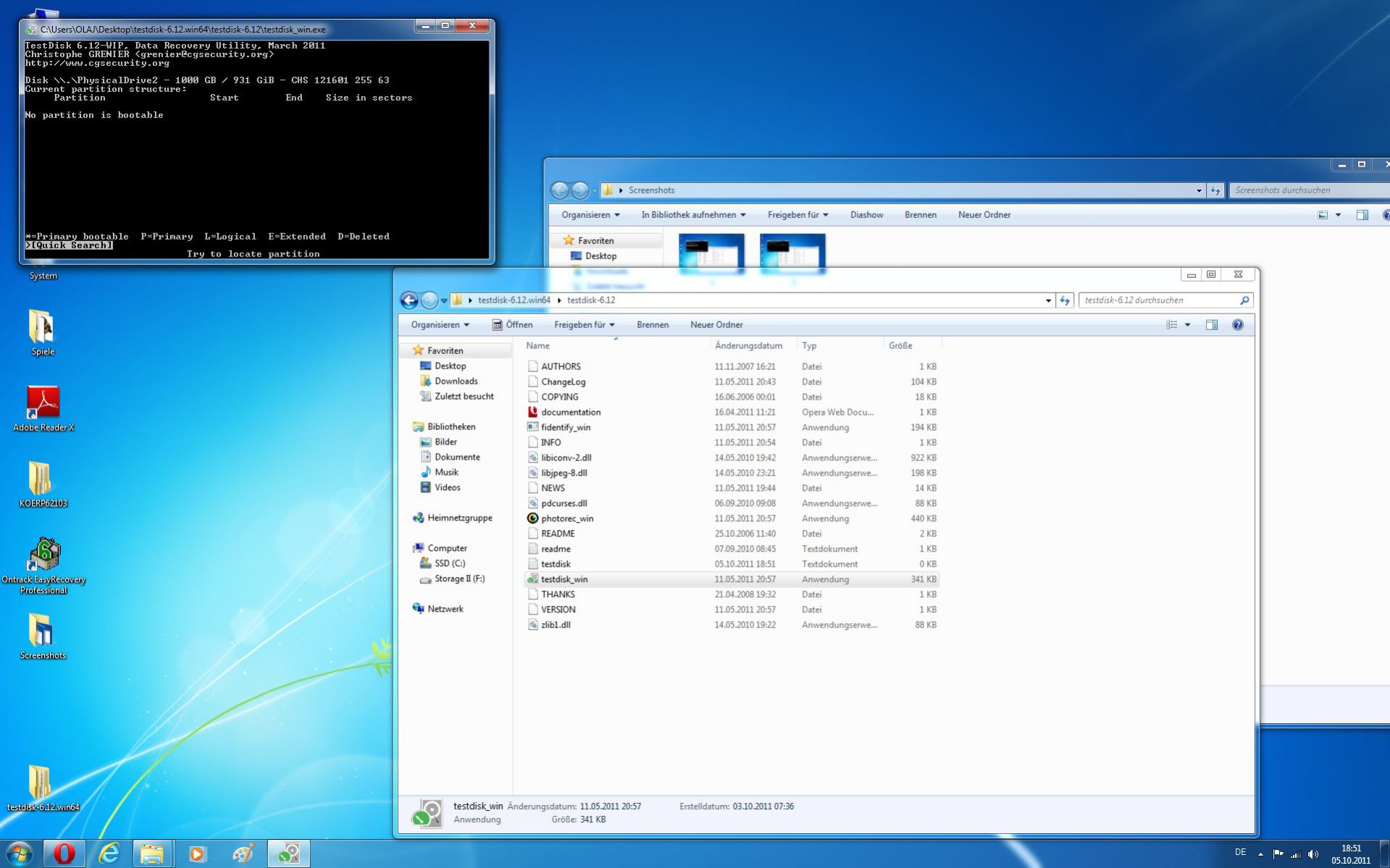
Task: Click the testdisk-6.12 durchsuchen search field
Action: point(1165,300)
